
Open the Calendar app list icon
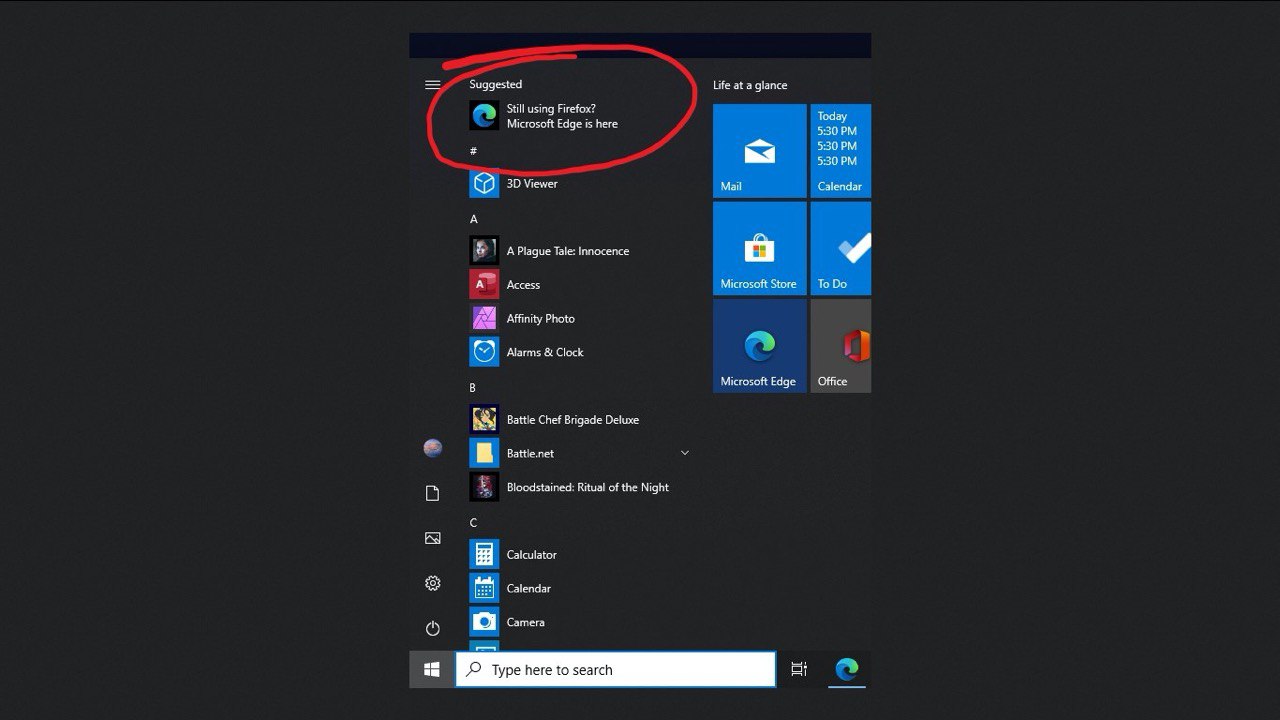point(484,588)
